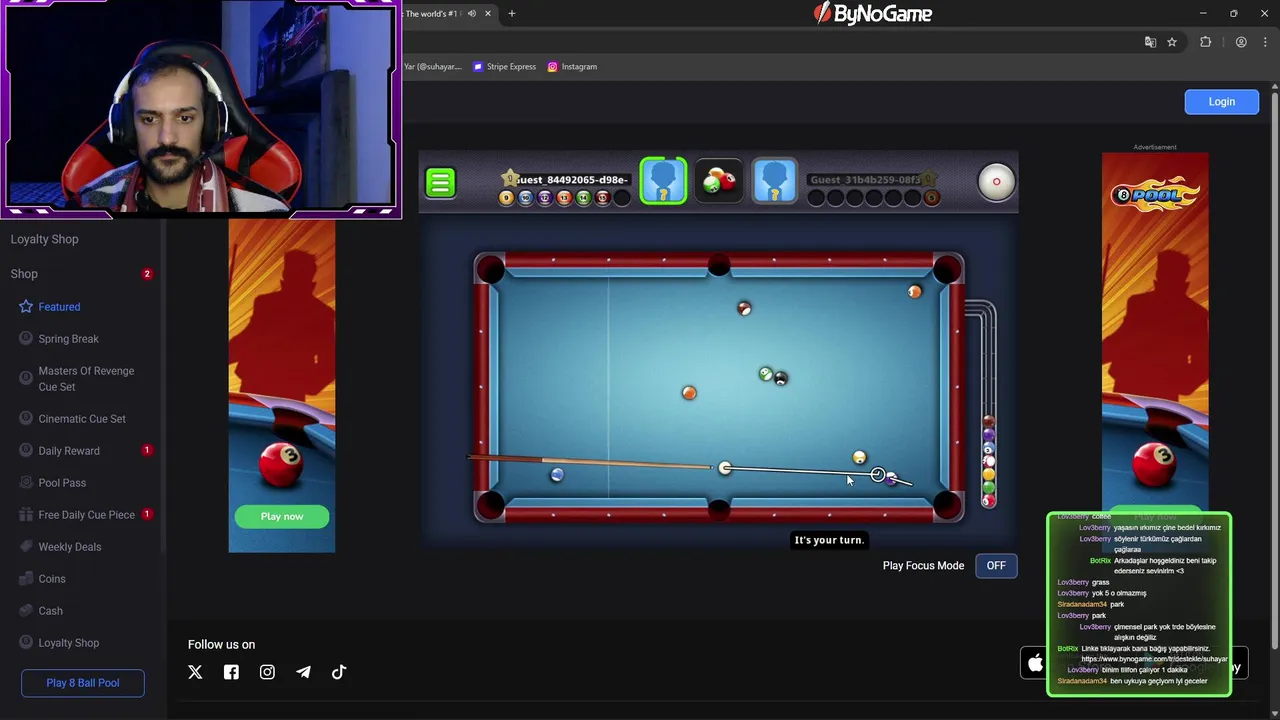Screen dimensions: 1280x720
Task: Bookmark this page with the star icon
Action: click(1172, 42)
